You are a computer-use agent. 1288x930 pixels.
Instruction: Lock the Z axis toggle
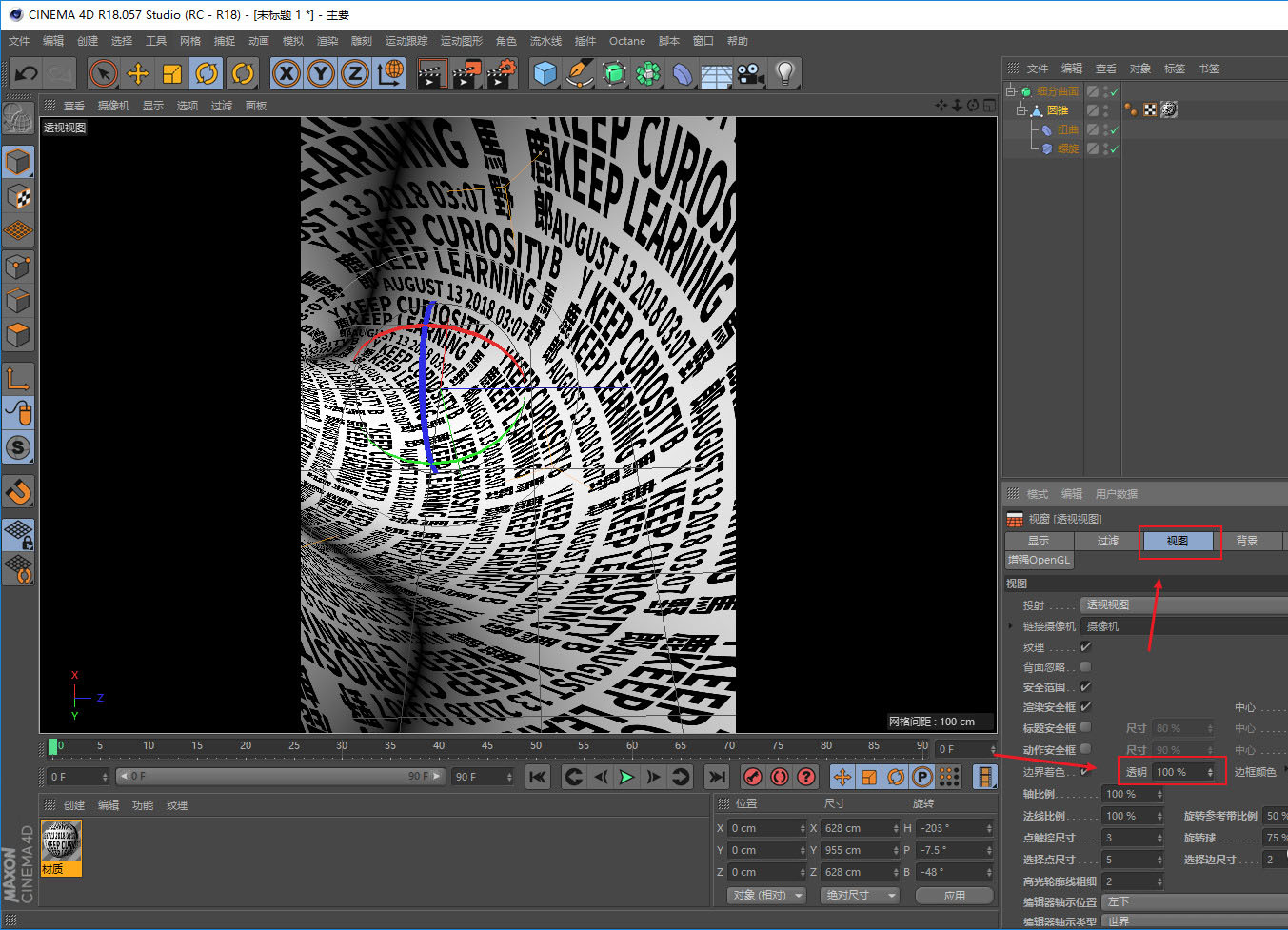(355, 73)
